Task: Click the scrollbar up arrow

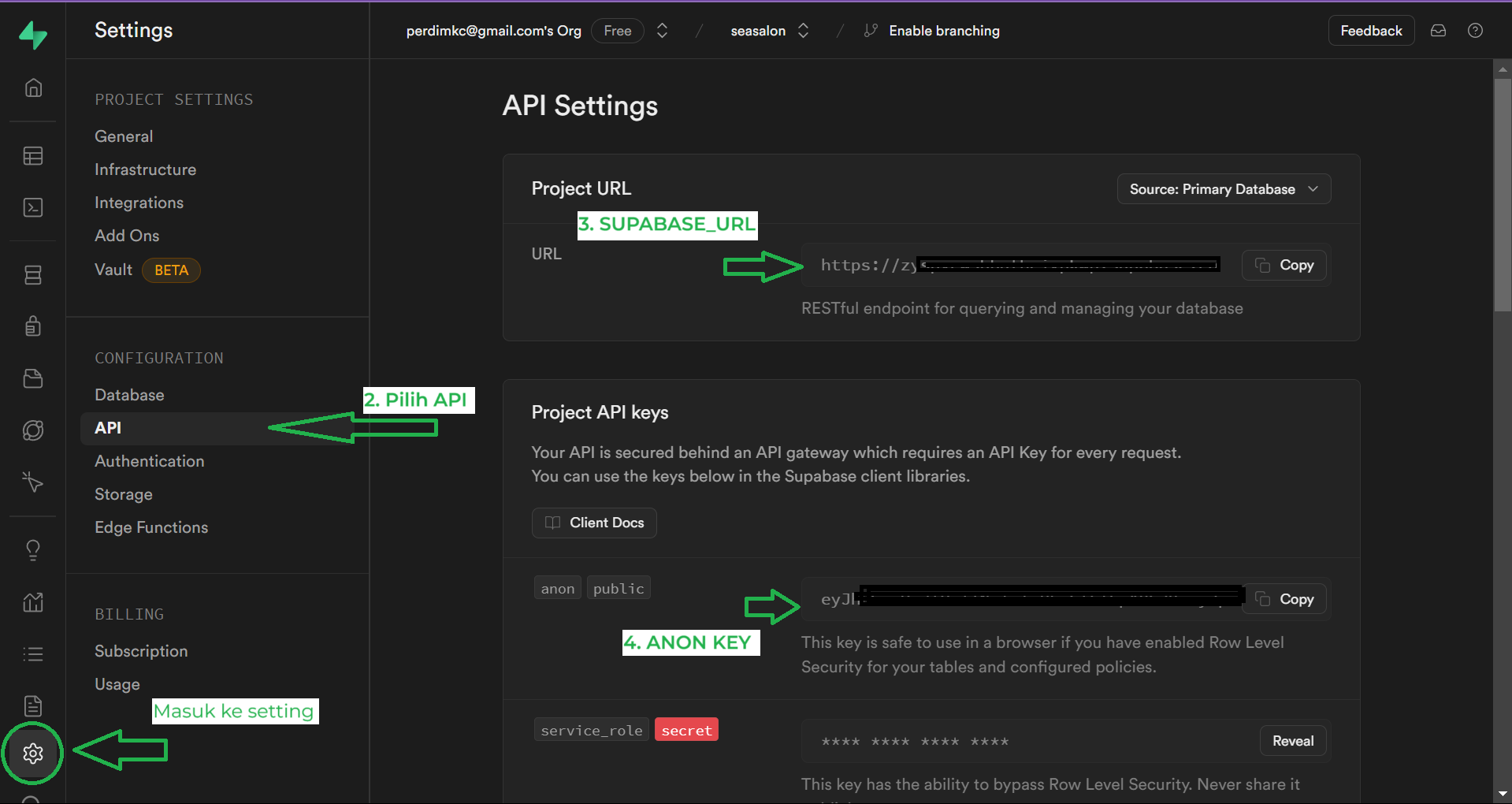Action: tap(1503, 69)
